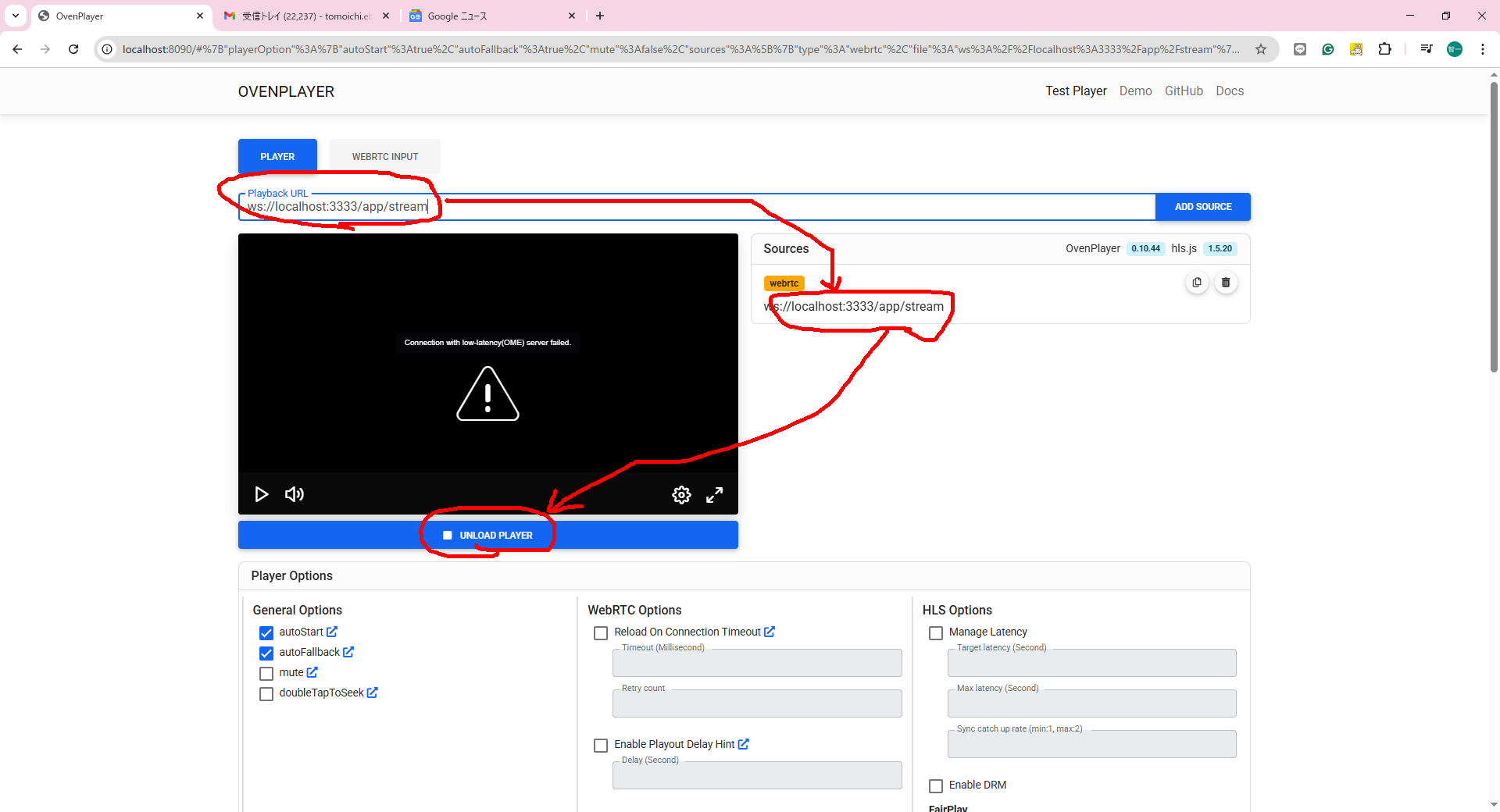1500x812 pixels.
Task: Click the ws://localhost:3333/app/stream source entry
Action: click(x=853, y=306)
